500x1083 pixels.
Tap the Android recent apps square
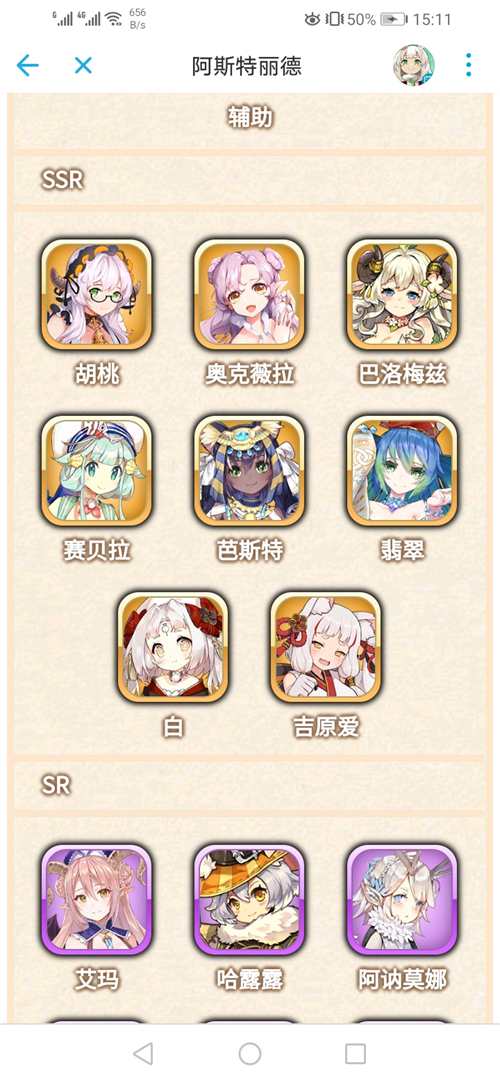tap(355, 1053)
